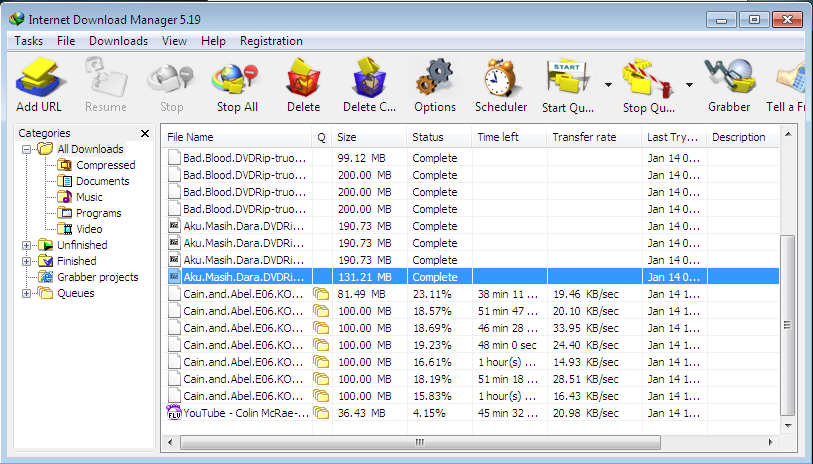Sort by Transfer rate column header
813x464 pixels.
click(594, 137)
